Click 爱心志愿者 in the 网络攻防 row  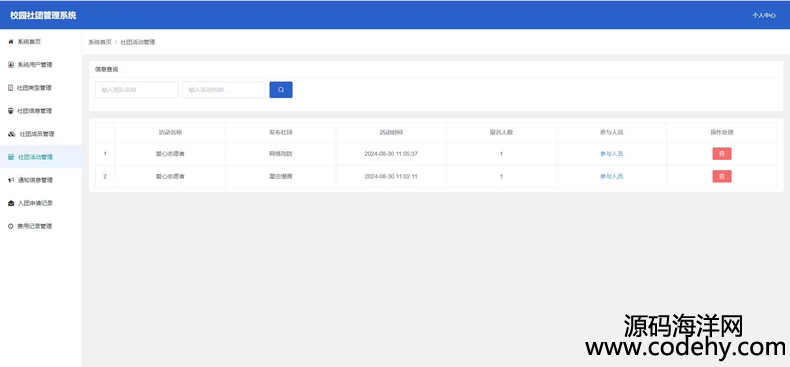tap(170, 154)
